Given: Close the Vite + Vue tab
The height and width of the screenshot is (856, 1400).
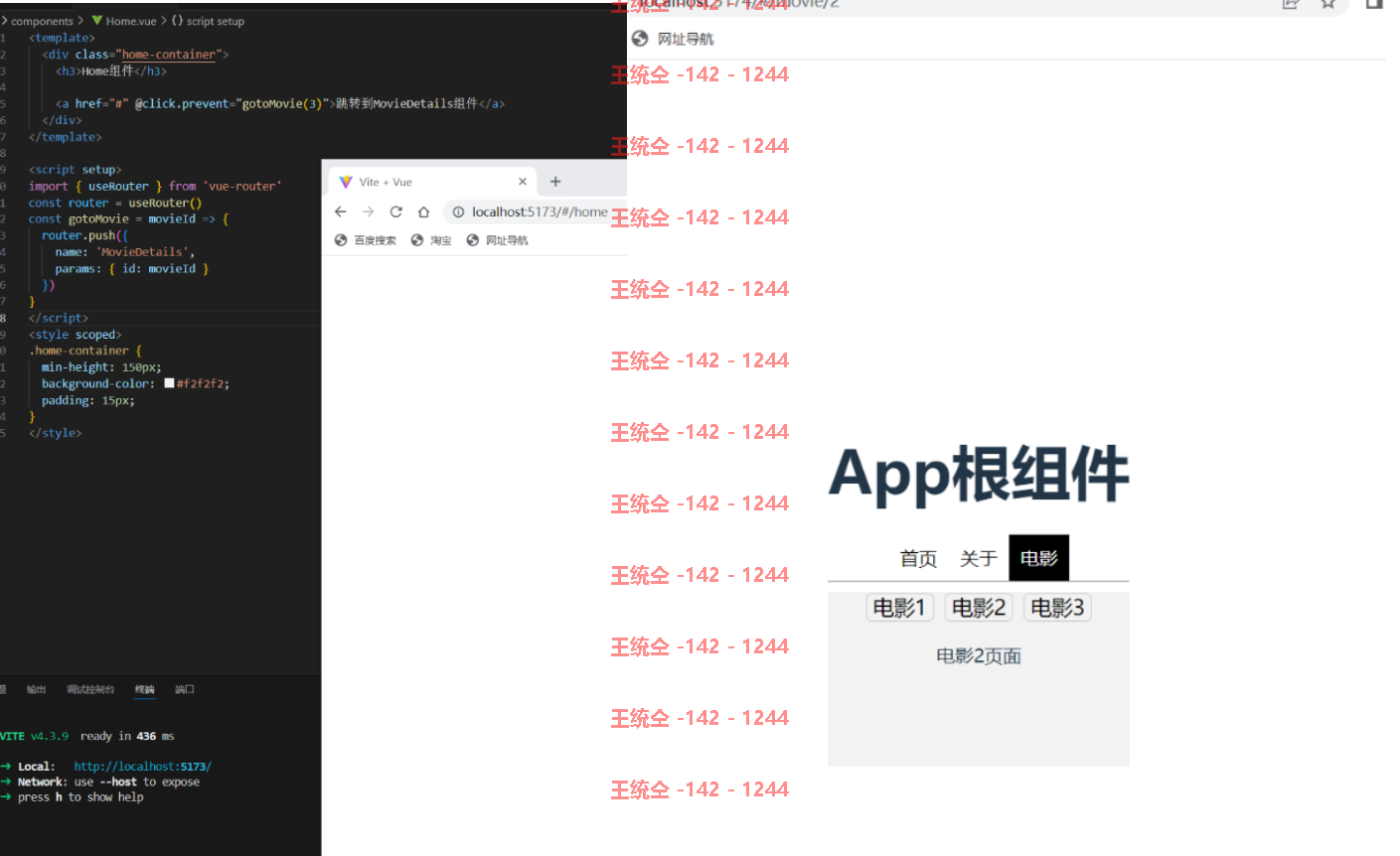Looking at the screenshot, I should point(523,182).
